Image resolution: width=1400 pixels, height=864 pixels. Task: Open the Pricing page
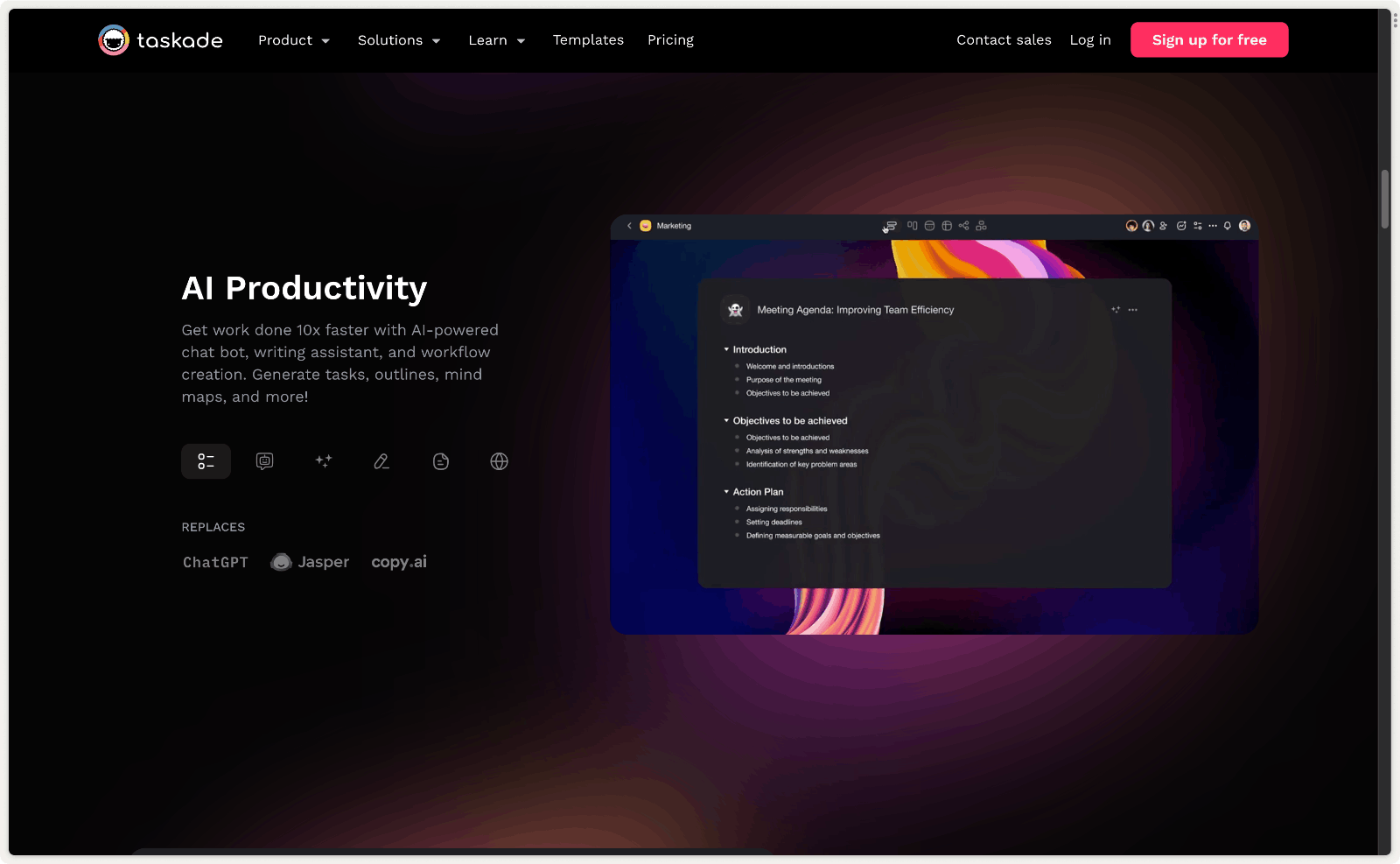pyautogui.click(x=670, y=40)
